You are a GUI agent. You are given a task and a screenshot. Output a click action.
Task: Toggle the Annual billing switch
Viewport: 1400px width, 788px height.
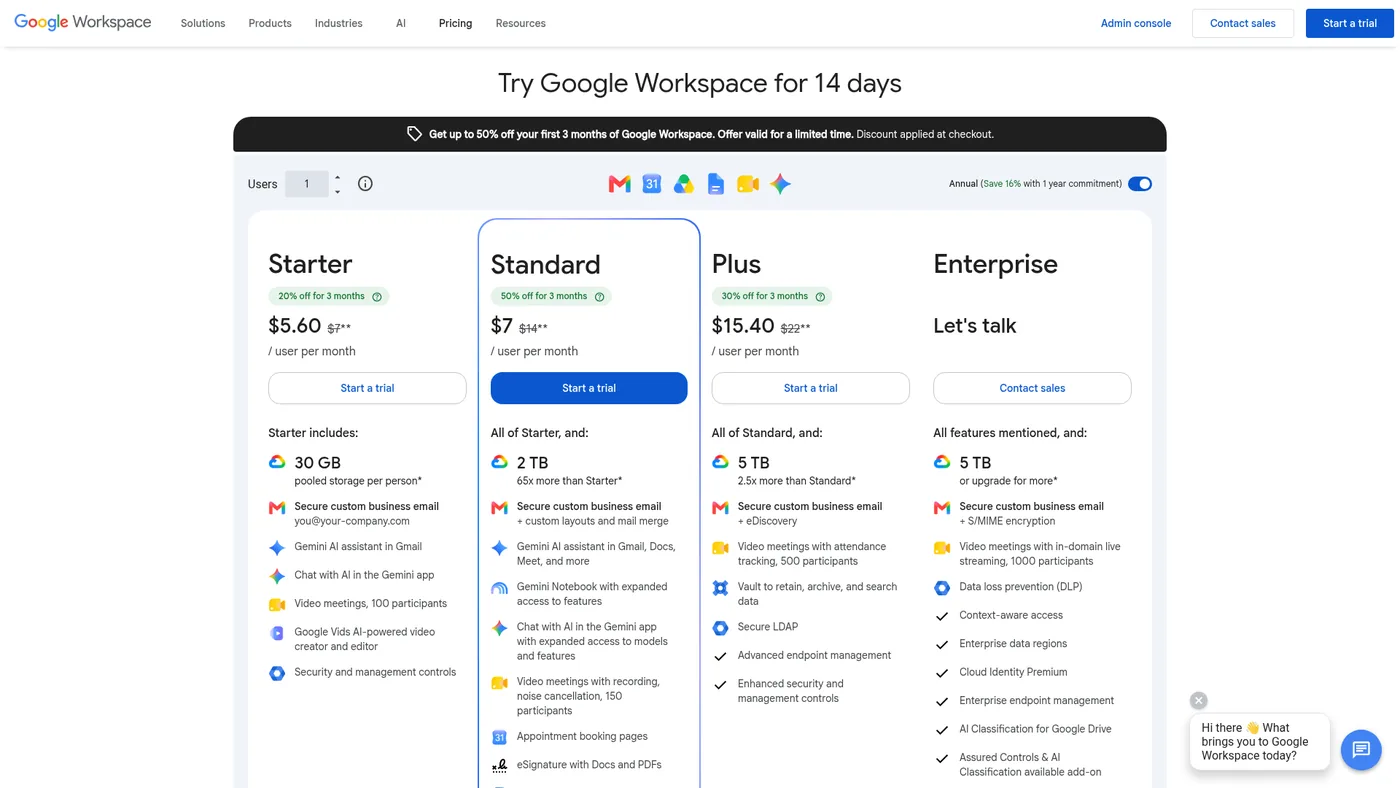click(x=1140, y=184)
